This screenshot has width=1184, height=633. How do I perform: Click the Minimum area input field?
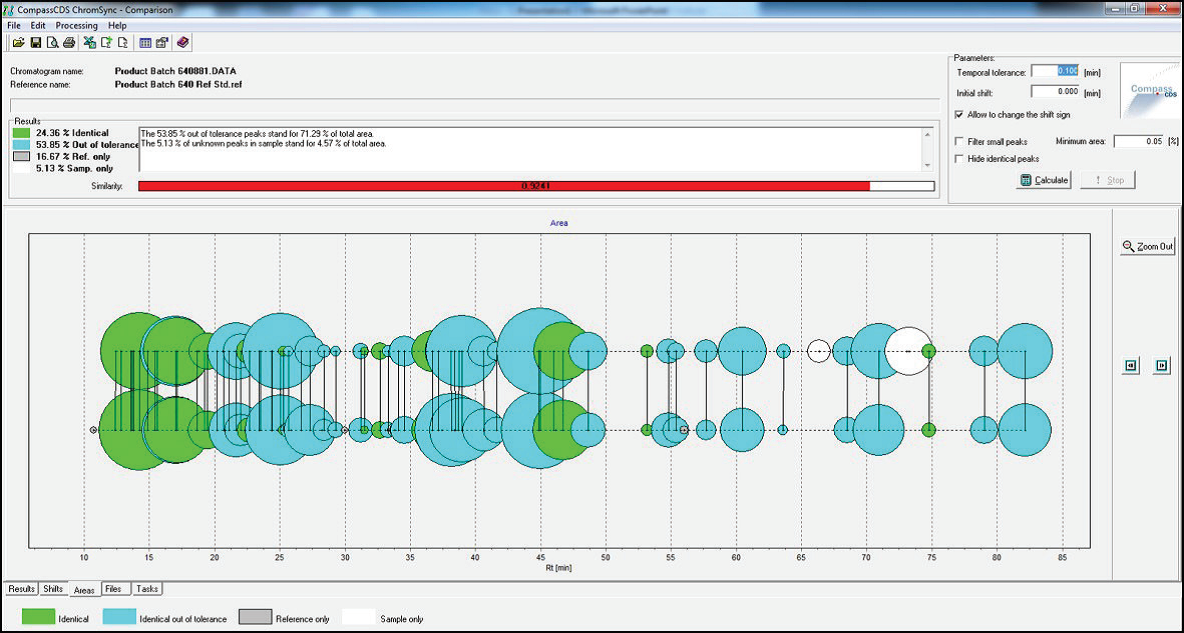click(1138, 142)
